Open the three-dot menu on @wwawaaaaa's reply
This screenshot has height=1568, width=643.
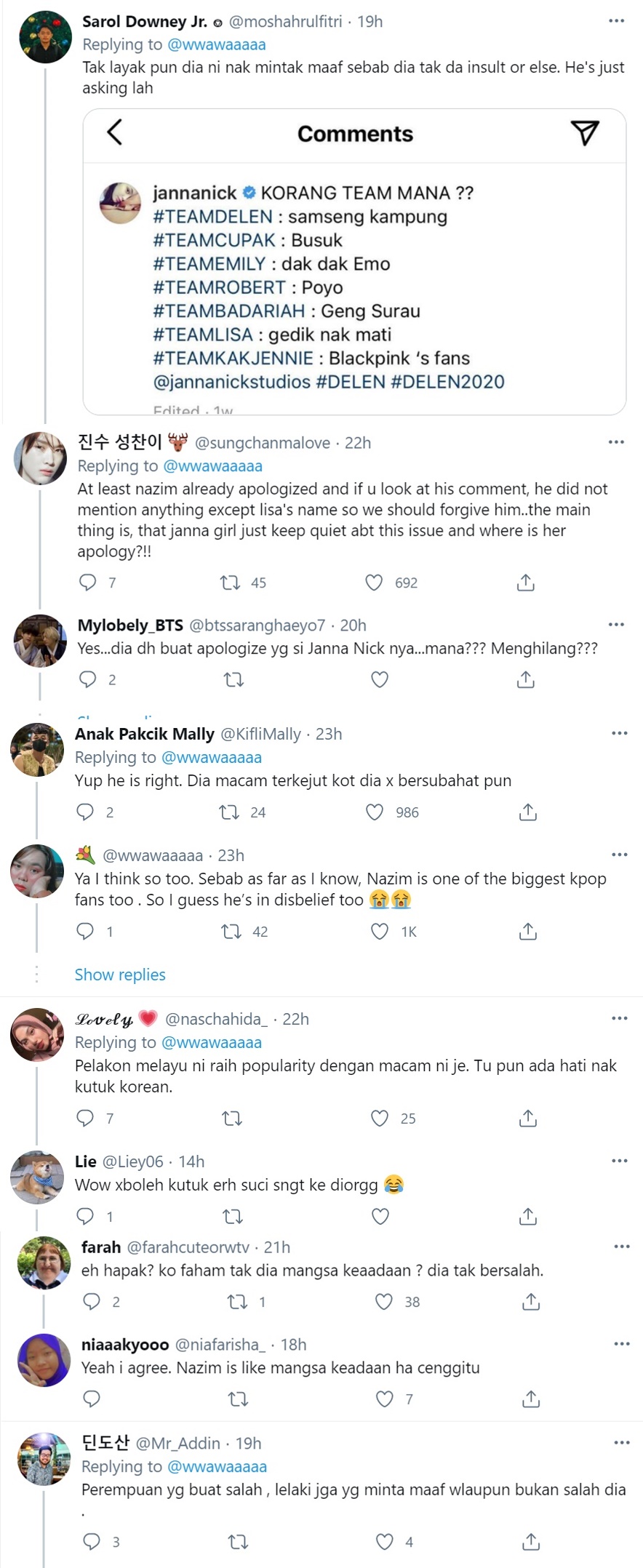coord(620,855)
